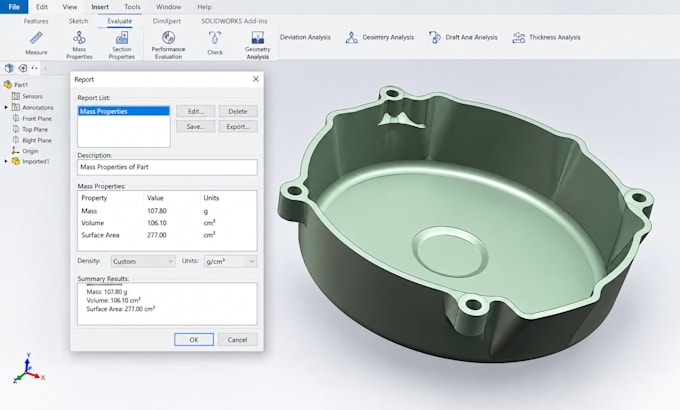This screenshot has width=680, height=410.
Task: Select the Measure tool icon
Action: [x=36, y=38]
